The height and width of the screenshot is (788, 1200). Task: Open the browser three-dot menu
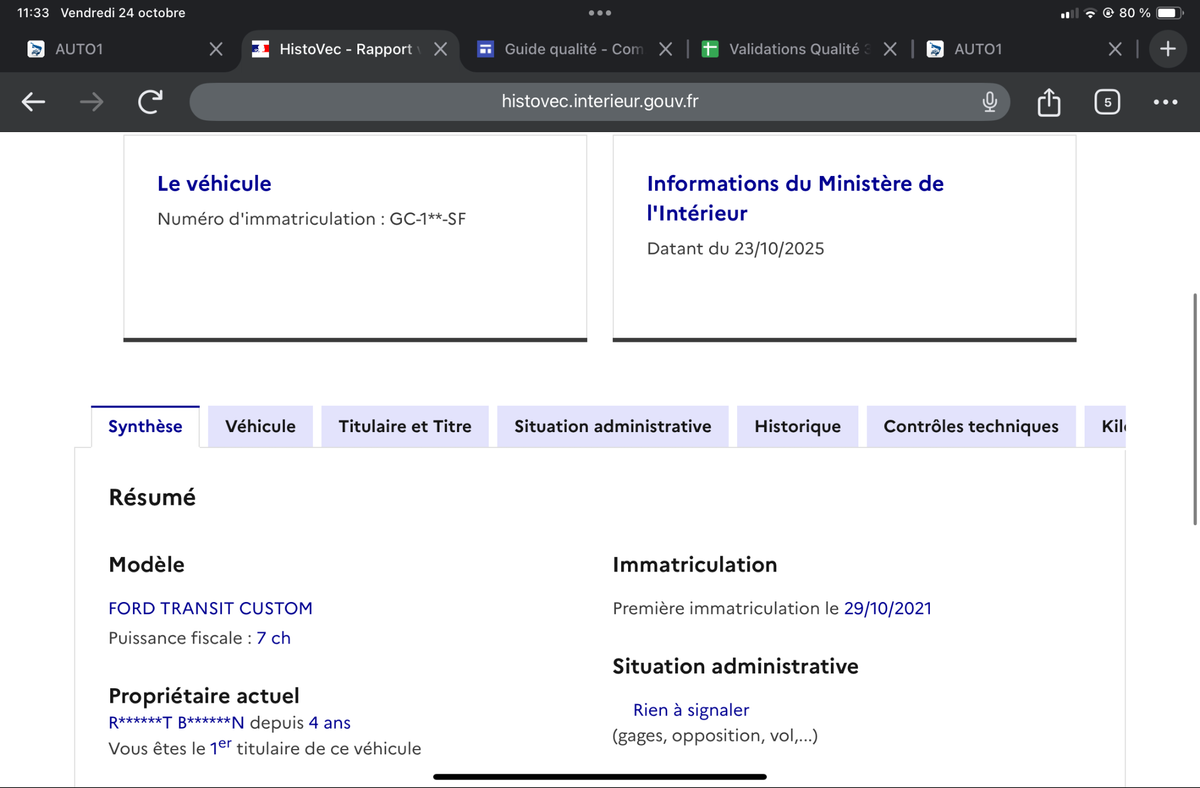[x=1165, y=101]
